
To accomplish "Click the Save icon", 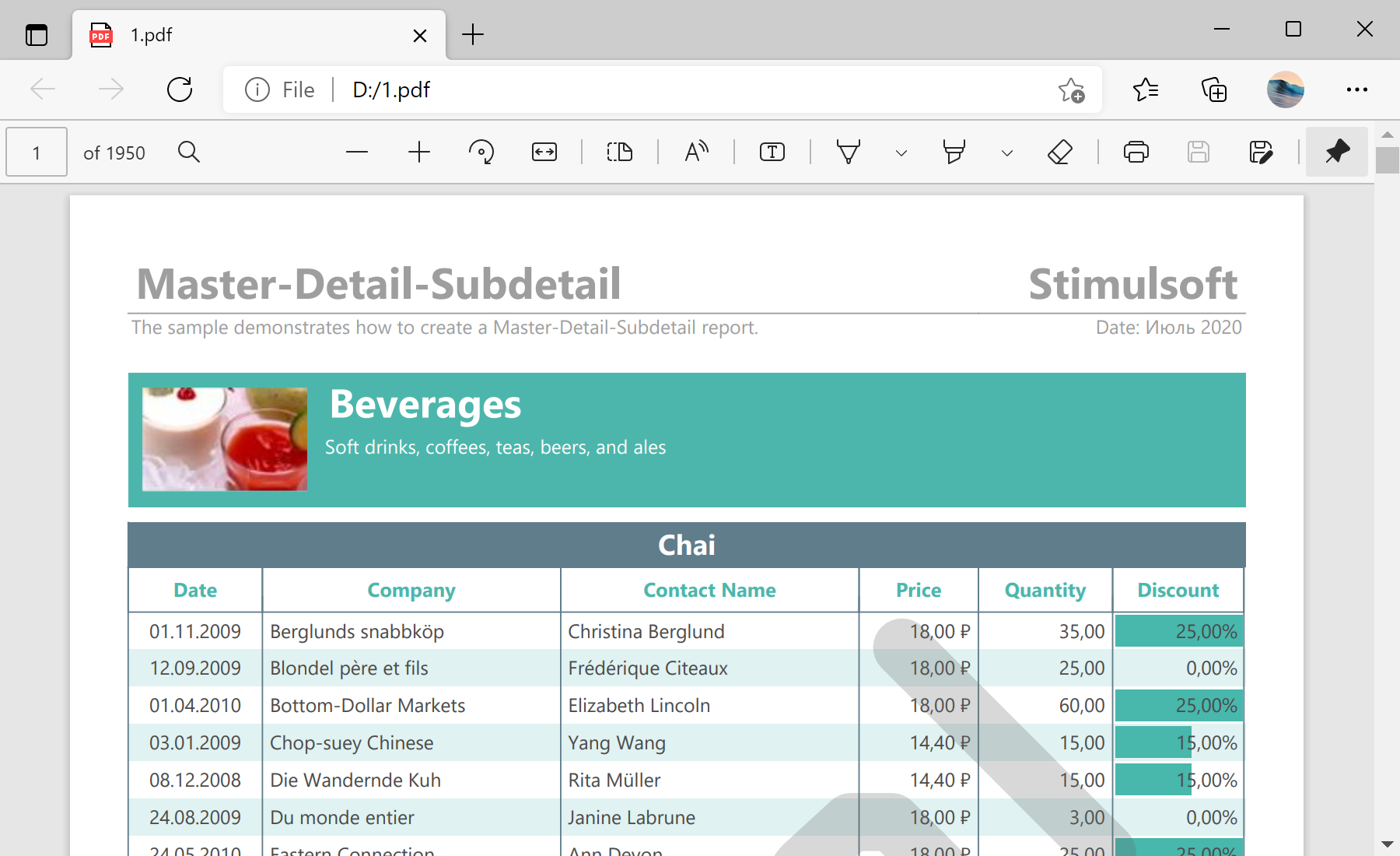I will [x=1199, y=152].
